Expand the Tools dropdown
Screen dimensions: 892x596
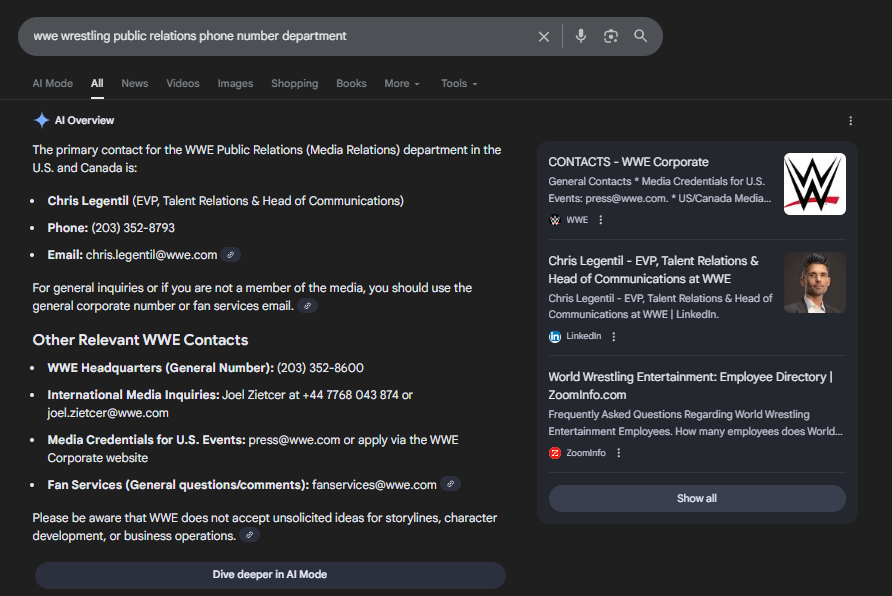[x=459, y=84]
